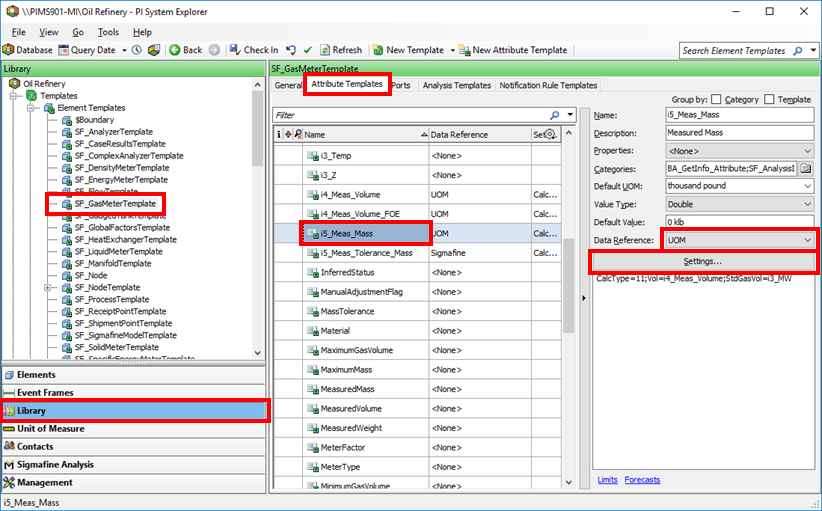This screenshot has height=511, width=822.
Task: Click the green checkmark apply icon
Action: 308,50
